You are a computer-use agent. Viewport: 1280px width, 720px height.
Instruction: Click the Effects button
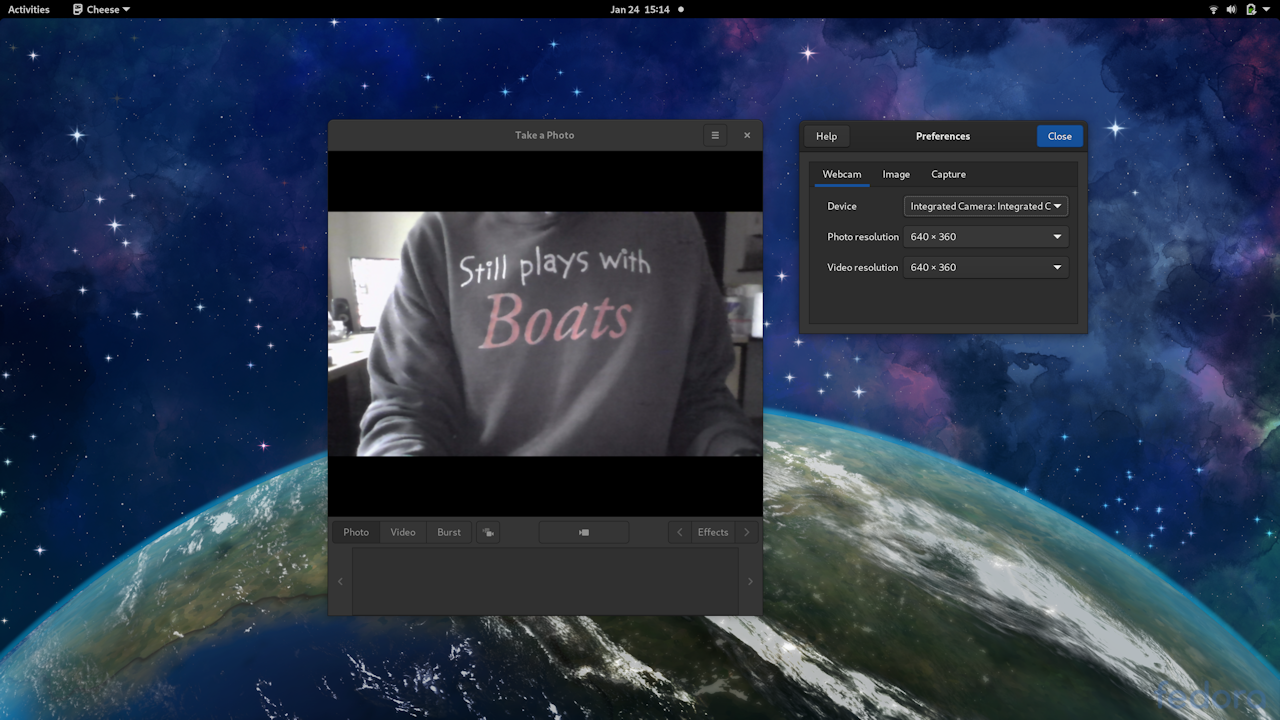pyautogui.click(x=713, y=532)
